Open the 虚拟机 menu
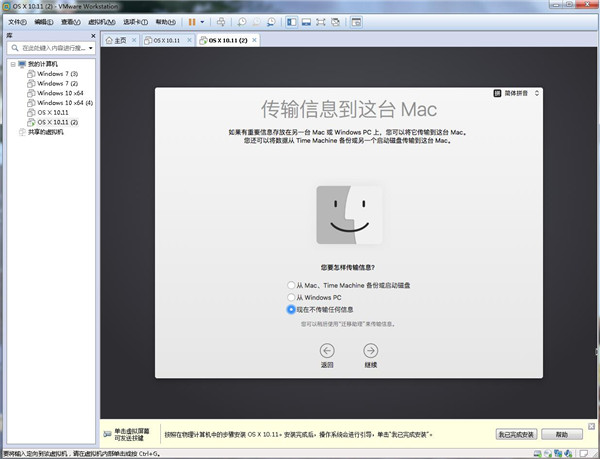This screenshot has width=600, height=459. pyautogui.click(x=102, y=22)
